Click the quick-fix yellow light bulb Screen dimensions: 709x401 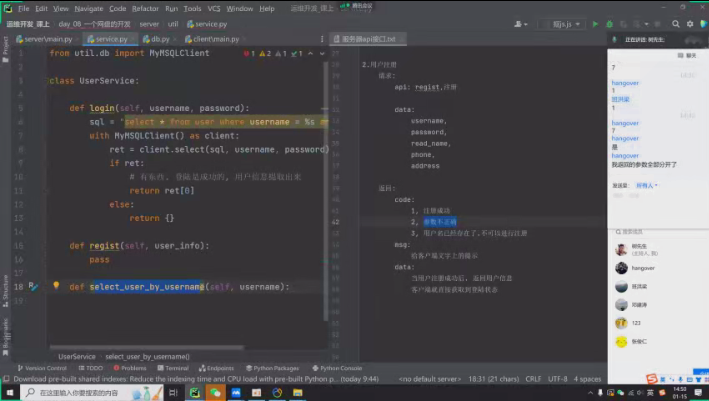tap(56, 285)
